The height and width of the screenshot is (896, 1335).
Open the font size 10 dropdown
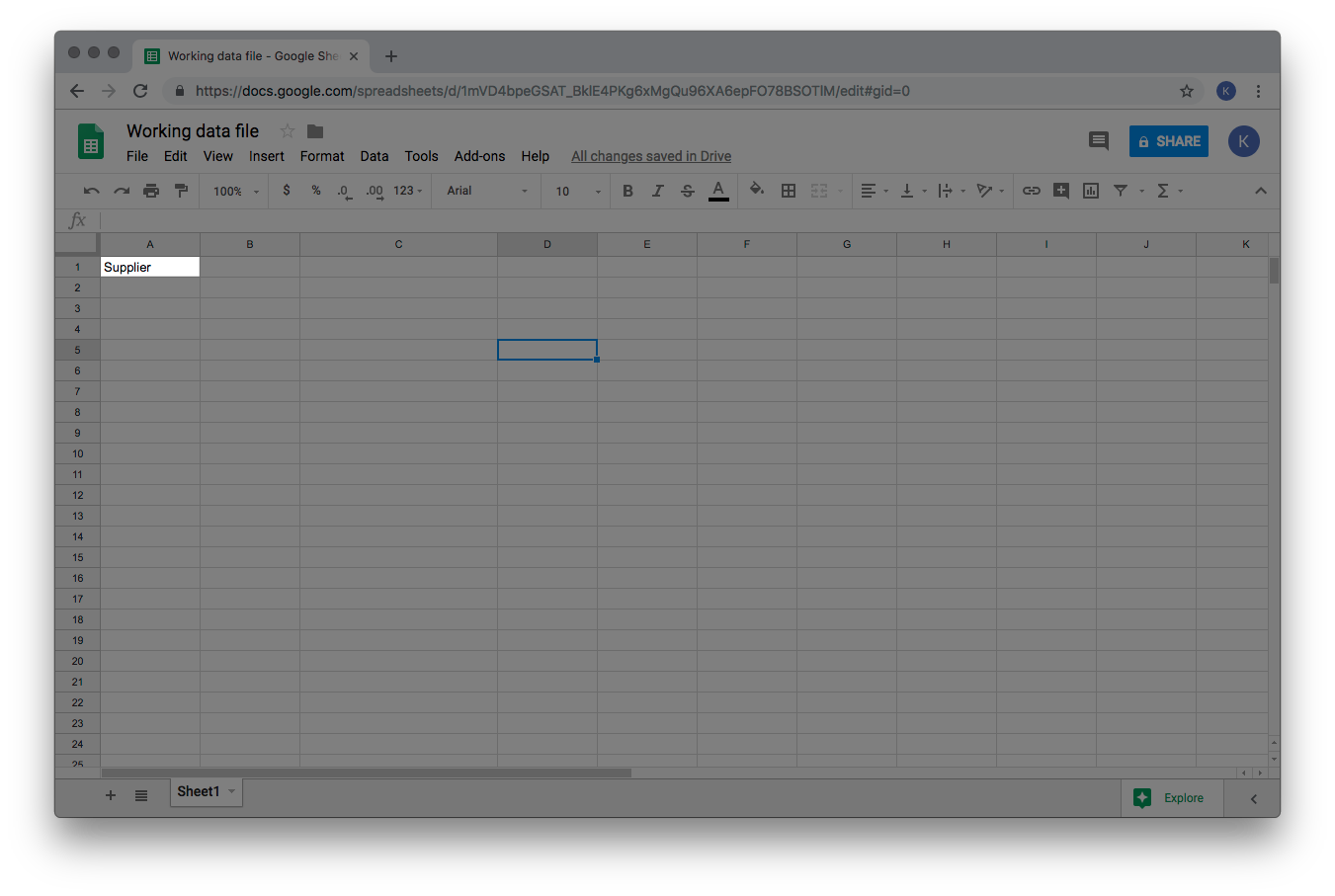pos(578,192)
